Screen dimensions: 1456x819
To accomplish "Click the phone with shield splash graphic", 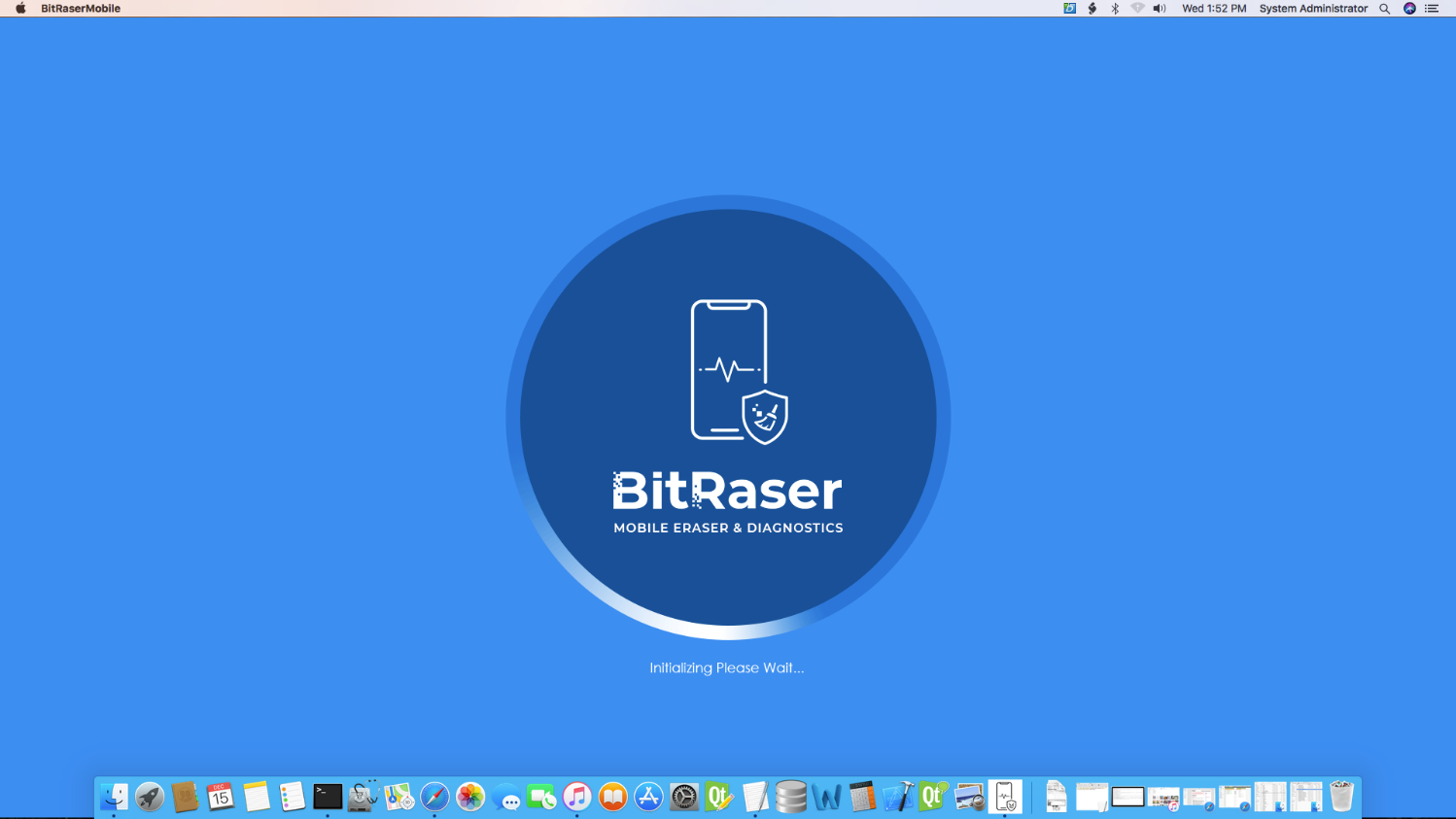I will click(739, 371).
